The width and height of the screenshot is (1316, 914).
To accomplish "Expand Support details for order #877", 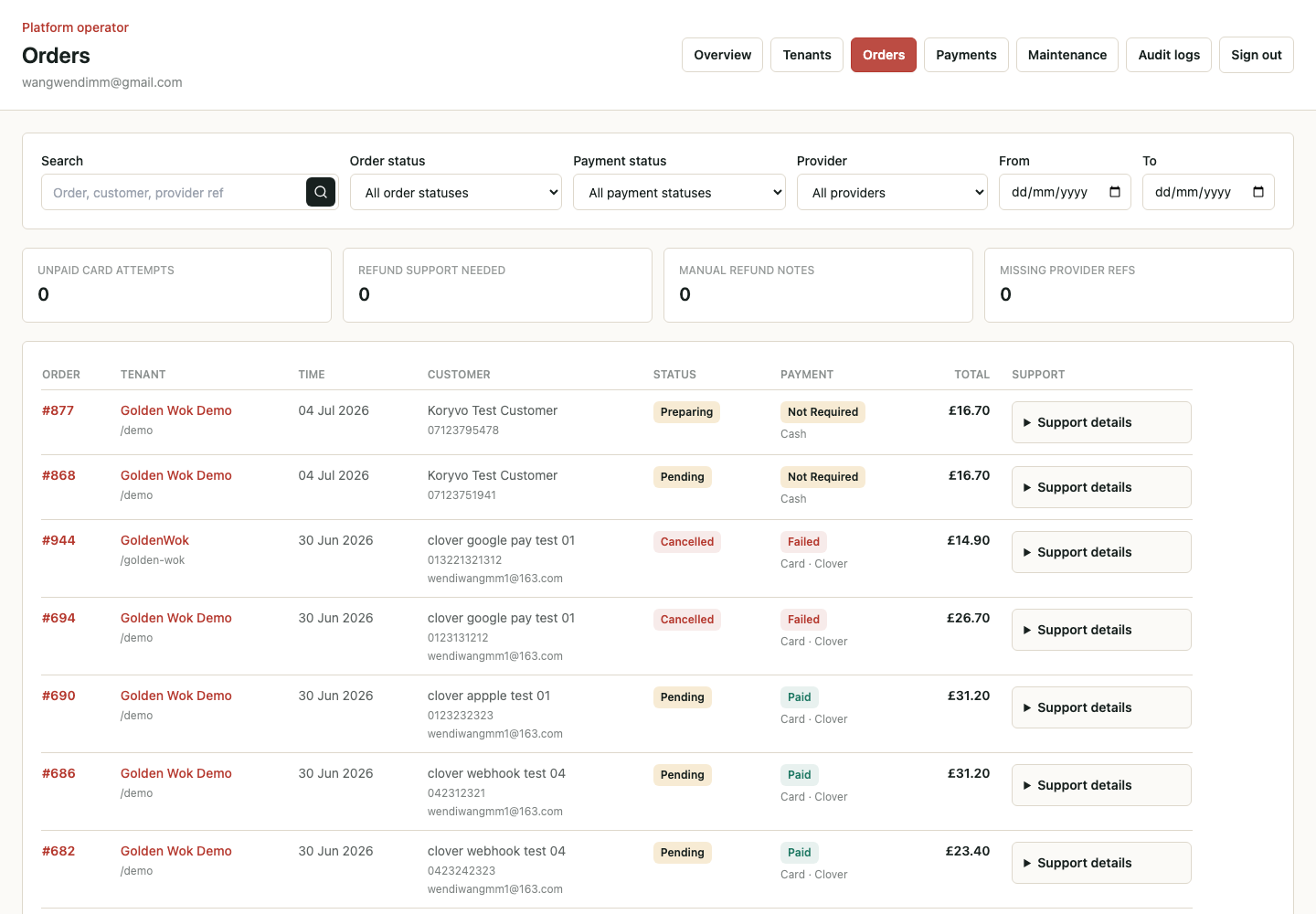I will coord(1101,422).
